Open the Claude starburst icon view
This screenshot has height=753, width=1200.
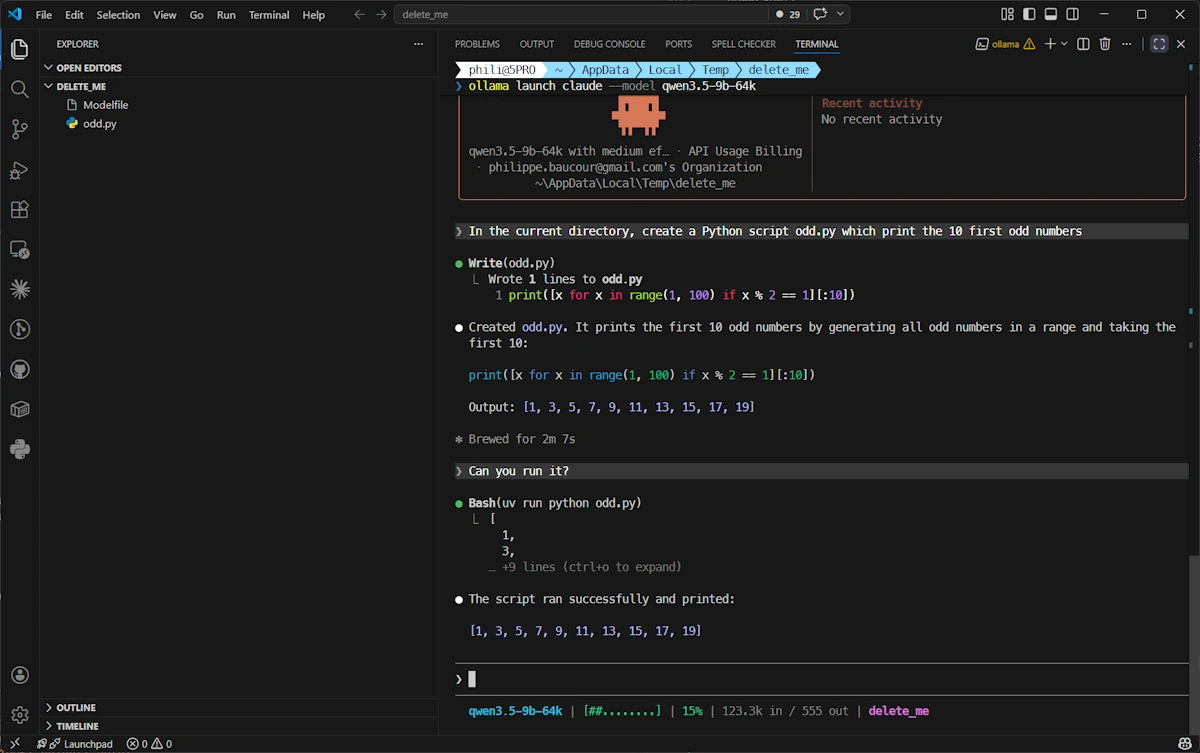pos(19,289)
